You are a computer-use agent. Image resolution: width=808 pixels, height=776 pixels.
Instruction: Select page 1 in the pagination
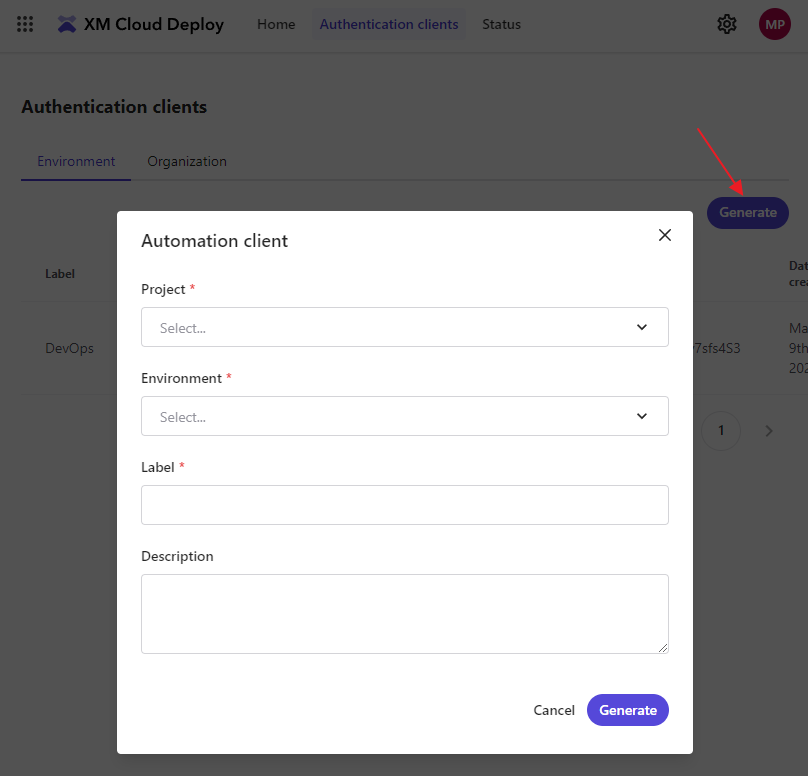[720, 430]
